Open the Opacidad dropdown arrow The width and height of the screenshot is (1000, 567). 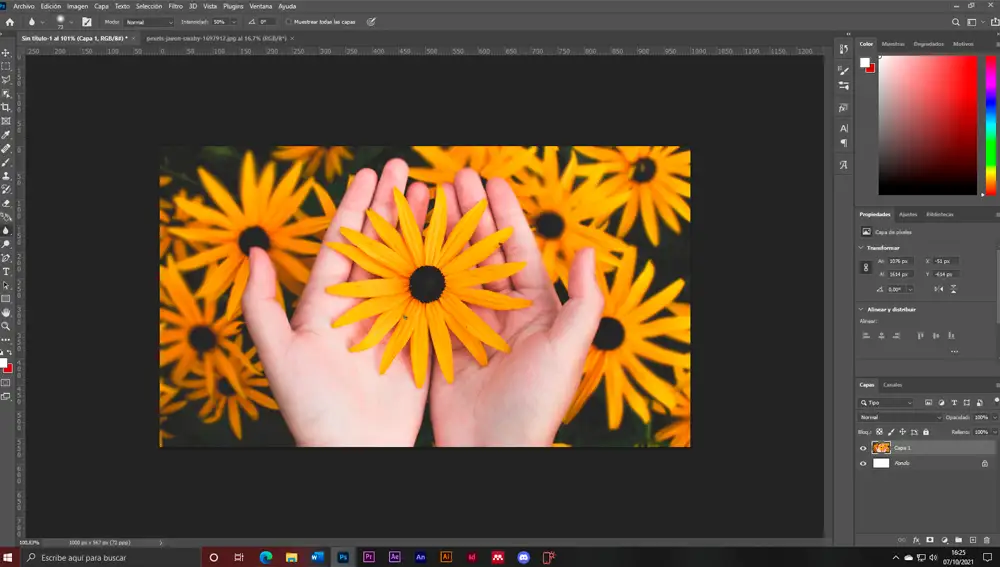994,417
